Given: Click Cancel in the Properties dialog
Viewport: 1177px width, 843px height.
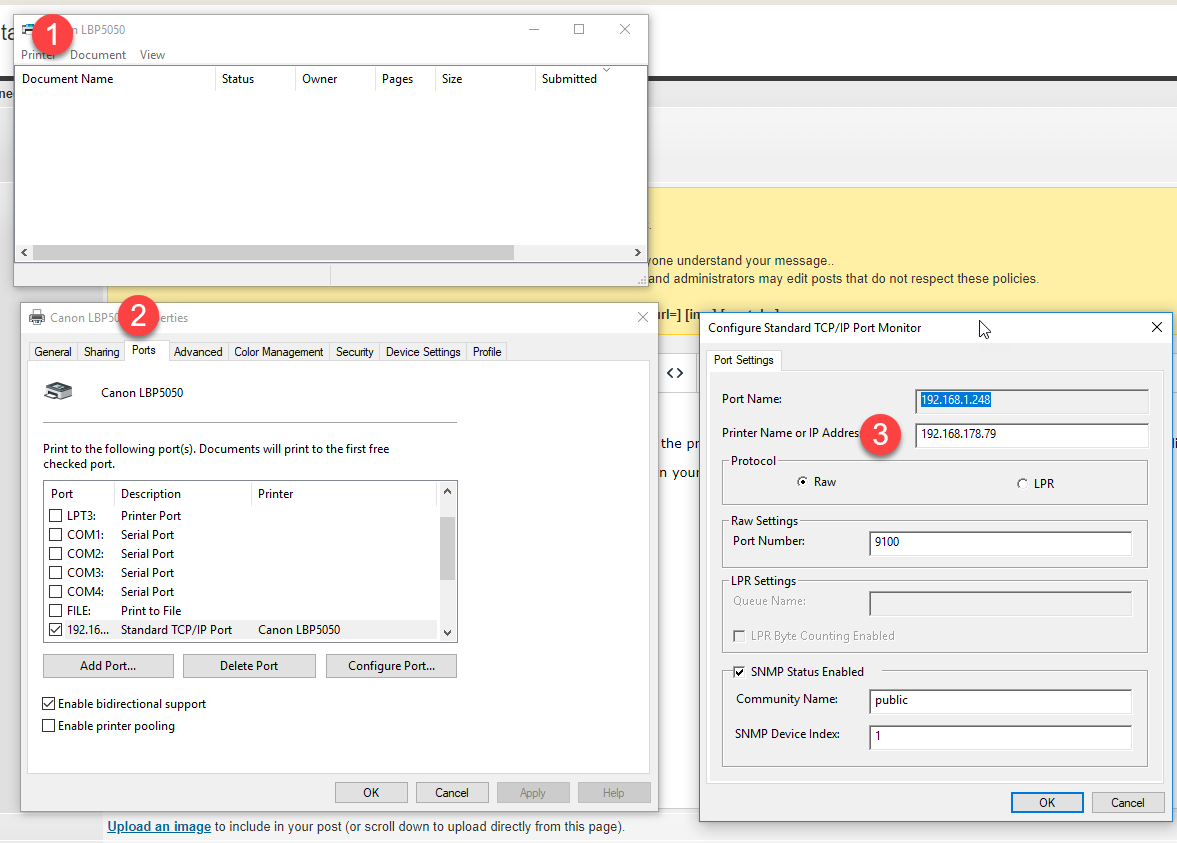Looking at the screenshot, I should click(452, 793).
